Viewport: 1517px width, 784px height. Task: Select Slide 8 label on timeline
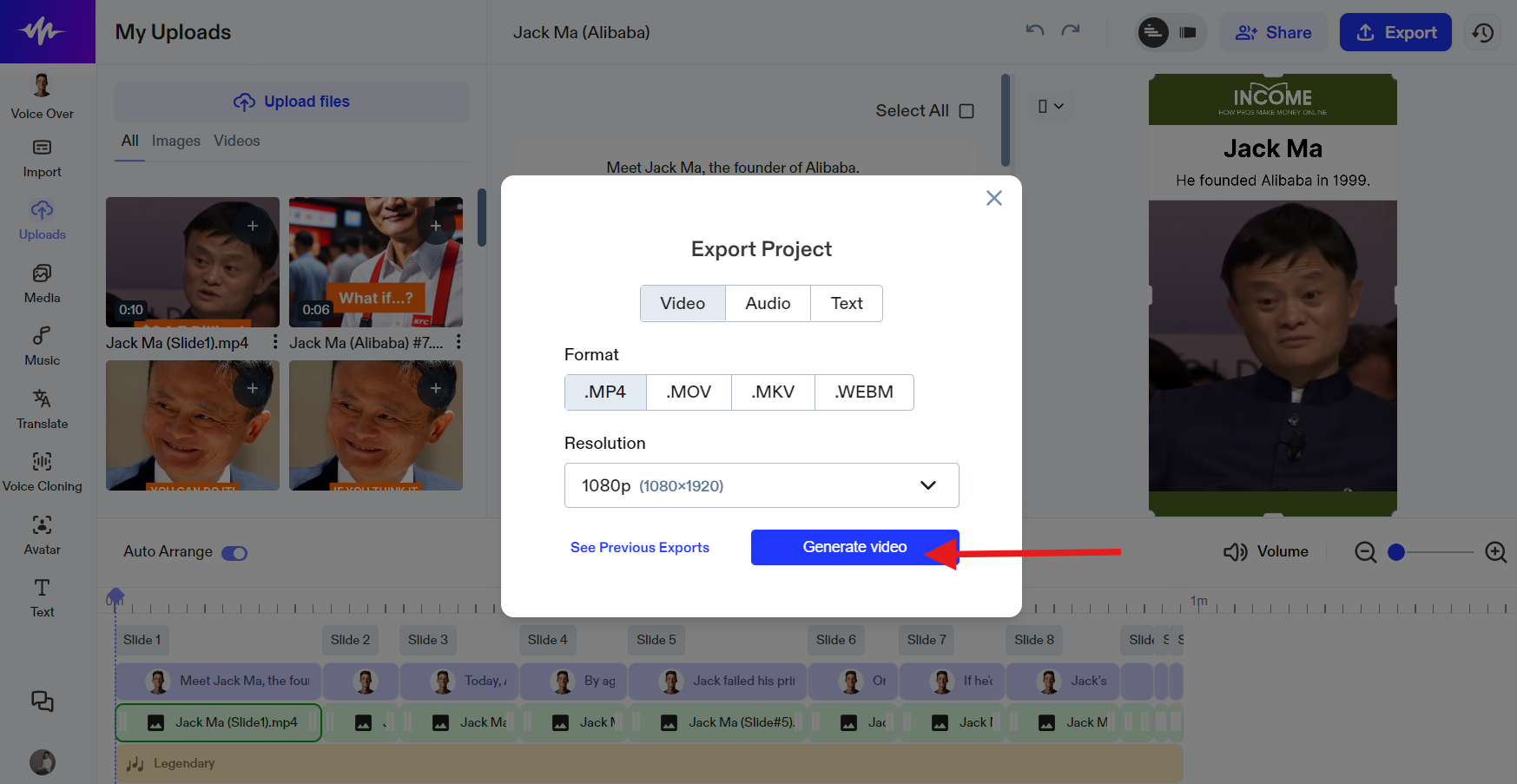coord(1033,640)
